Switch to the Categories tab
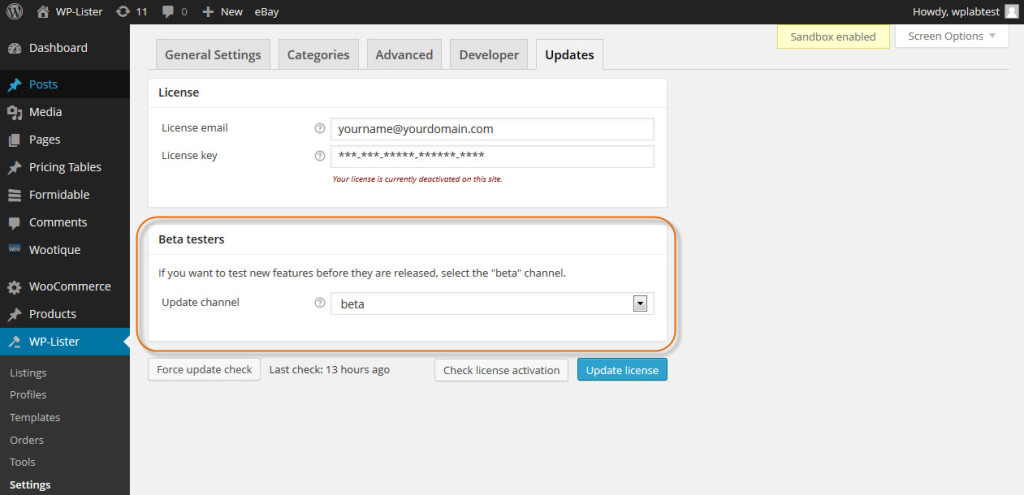This screenshot has height=495, width=1024. tap(318, 54)
